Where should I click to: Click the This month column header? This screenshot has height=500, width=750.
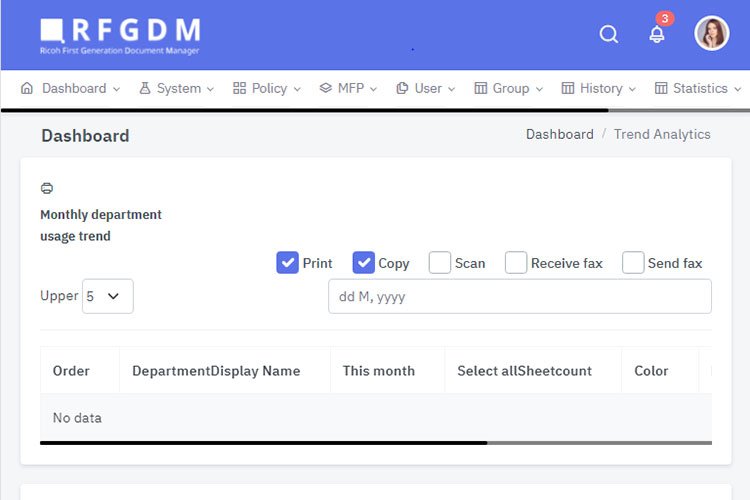tap(378, 370)
